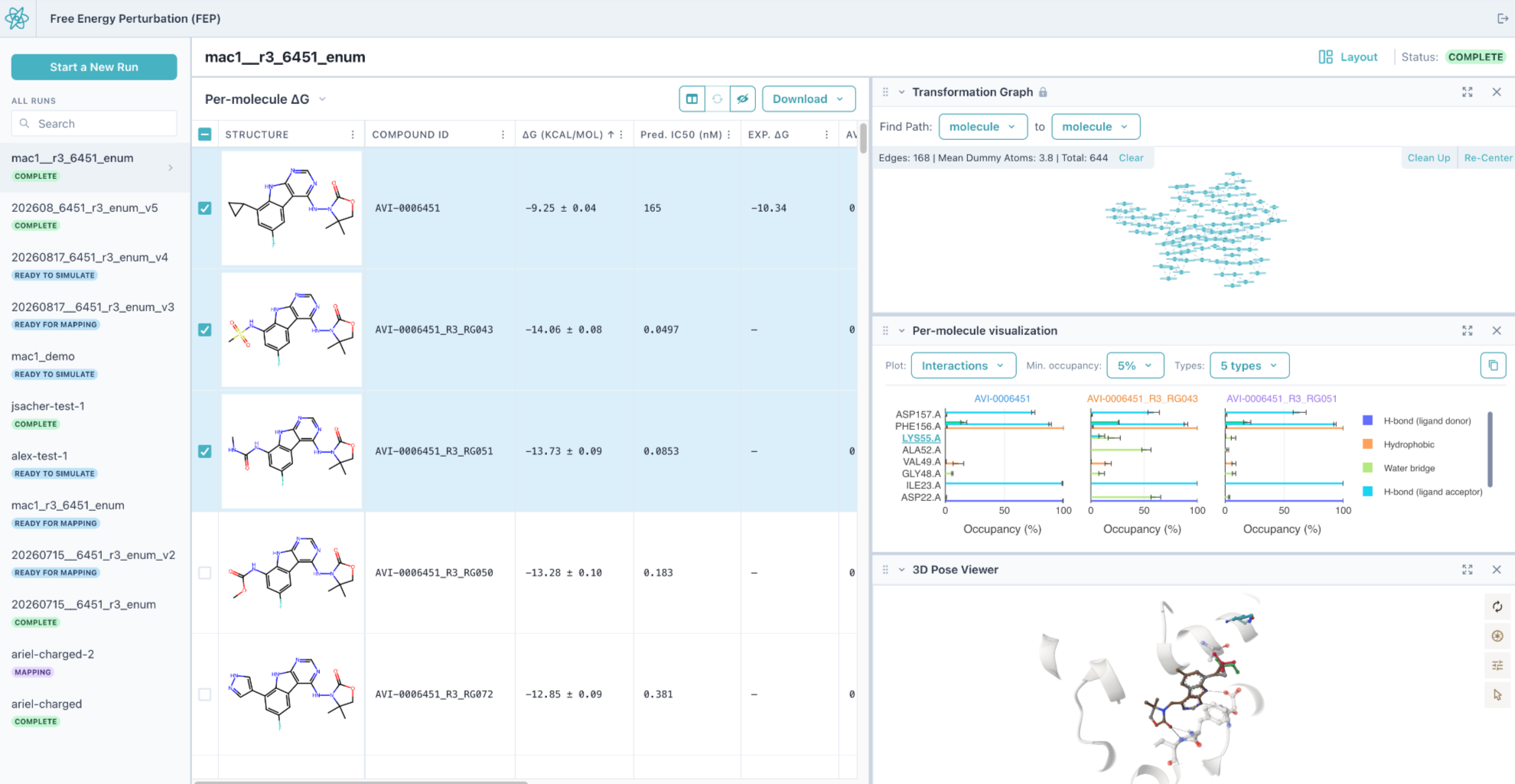Click the LYS55.A residue link
The image size is (1515, 784).
(921, 438)
